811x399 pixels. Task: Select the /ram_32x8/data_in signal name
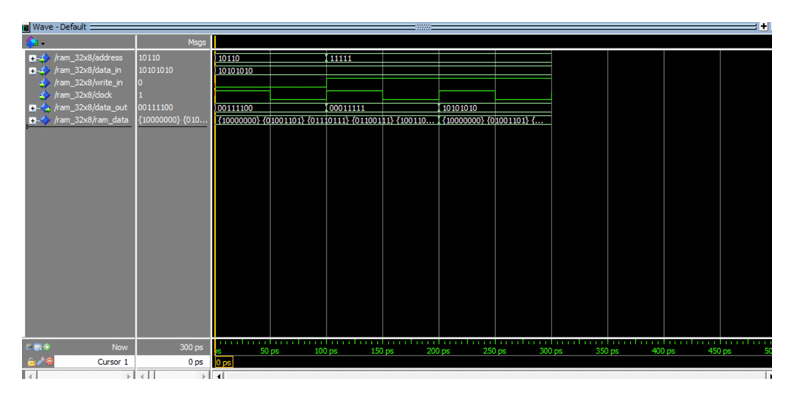tap(87, 70)
